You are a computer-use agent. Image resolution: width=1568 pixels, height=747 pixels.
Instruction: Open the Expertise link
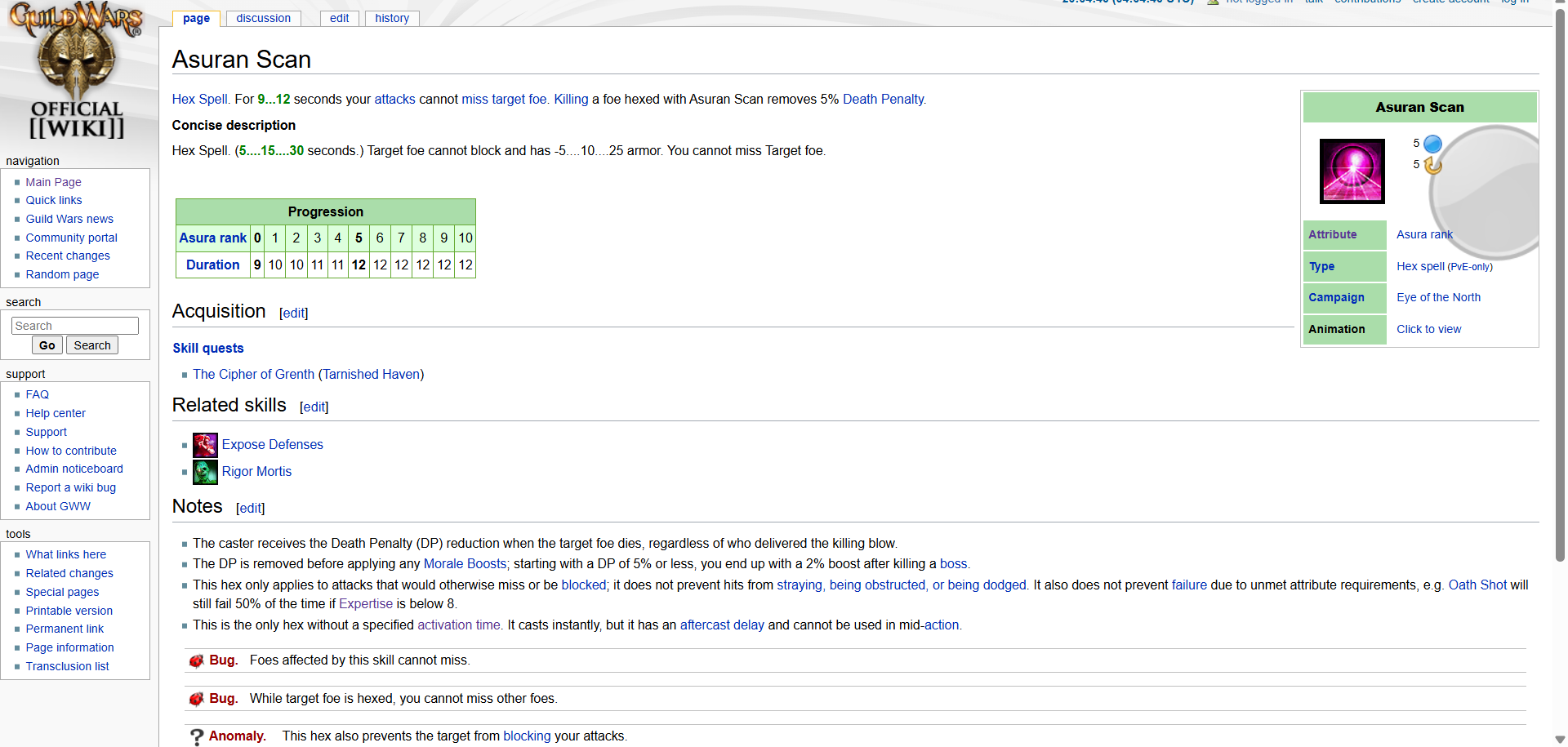point(366,603)
